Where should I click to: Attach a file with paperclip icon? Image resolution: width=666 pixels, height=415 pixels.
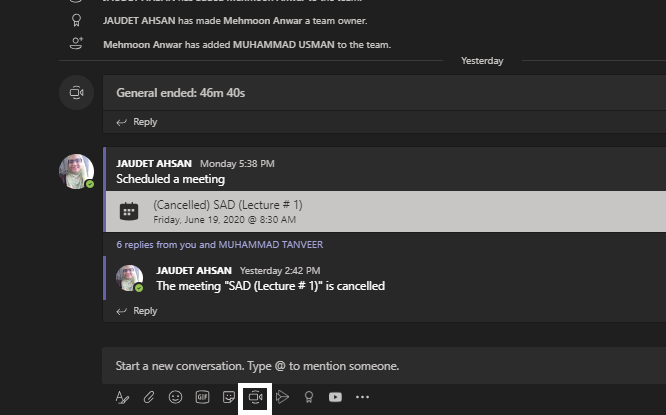pos(149,397)
